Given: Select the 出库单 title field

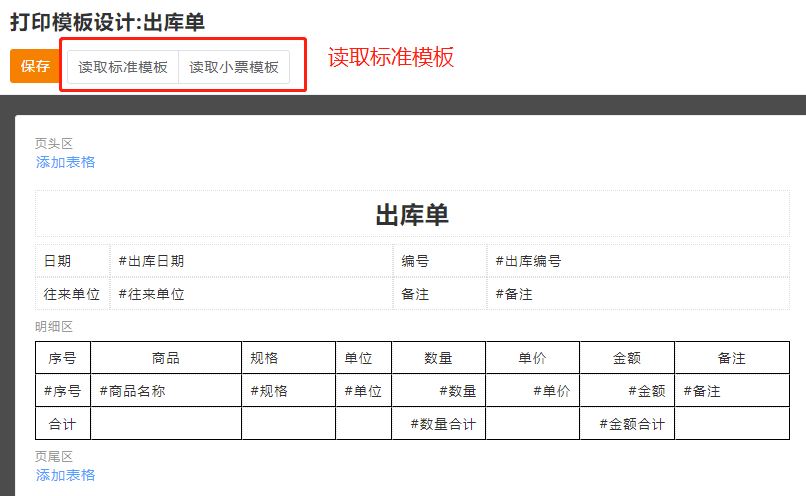Looking at the screenshot, I should point(412,214).
